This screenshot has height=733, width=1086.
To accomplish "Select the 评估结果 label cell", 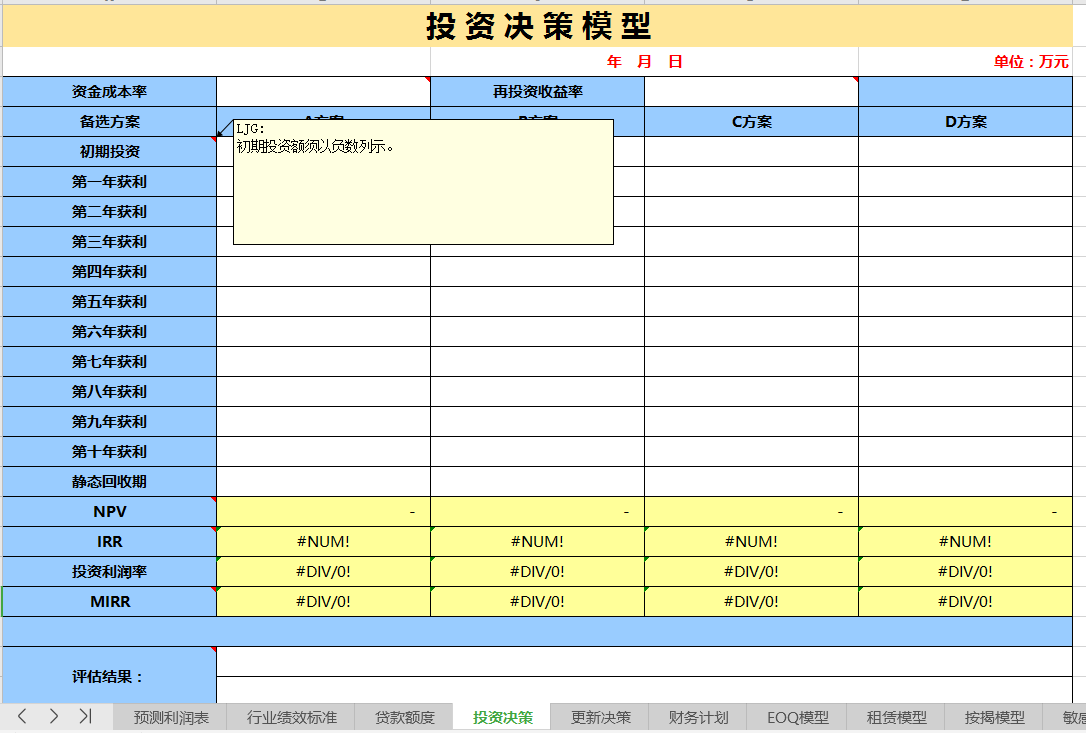I will (110, 673).
